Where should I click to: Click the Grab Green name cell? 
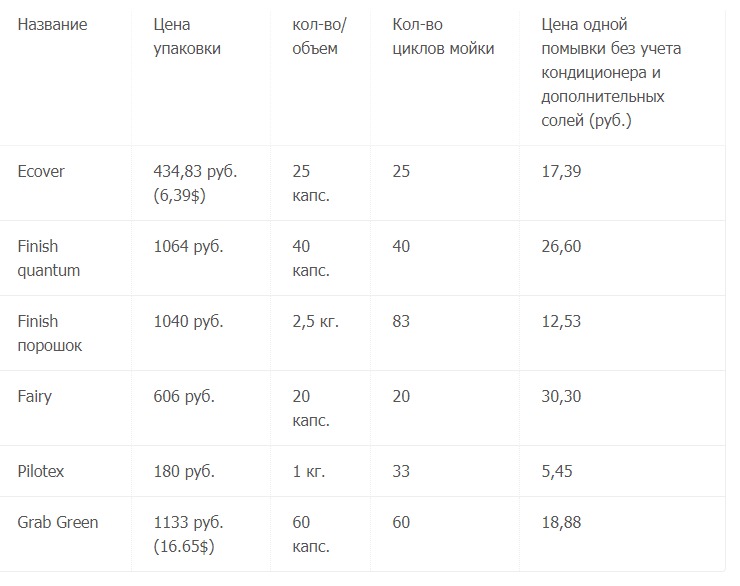coord(58,521)
